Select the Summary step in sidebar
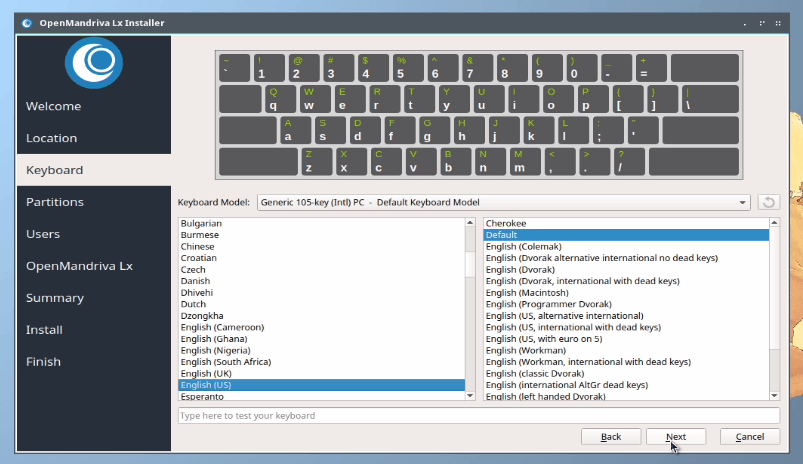This screenshot has width=803, height=464. (94, 298)
